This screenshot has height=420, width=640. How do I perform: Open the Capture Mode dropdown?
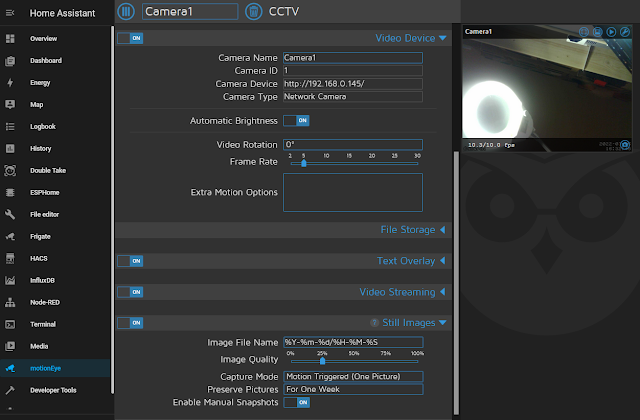tap(353, 376)
